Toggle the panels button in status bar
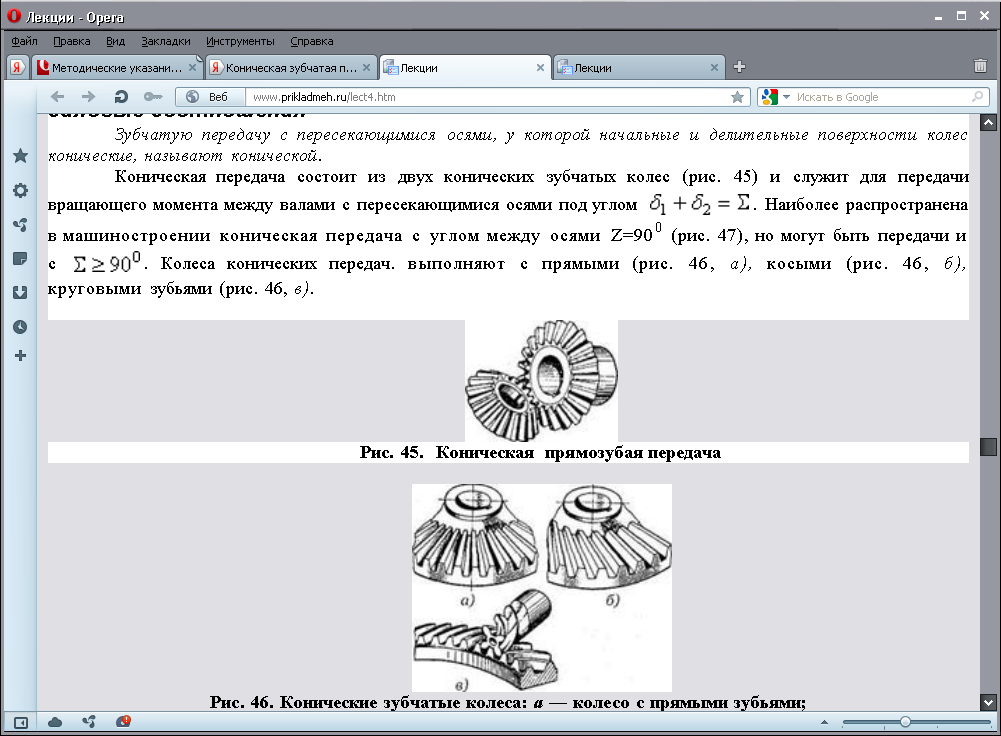 20,723
